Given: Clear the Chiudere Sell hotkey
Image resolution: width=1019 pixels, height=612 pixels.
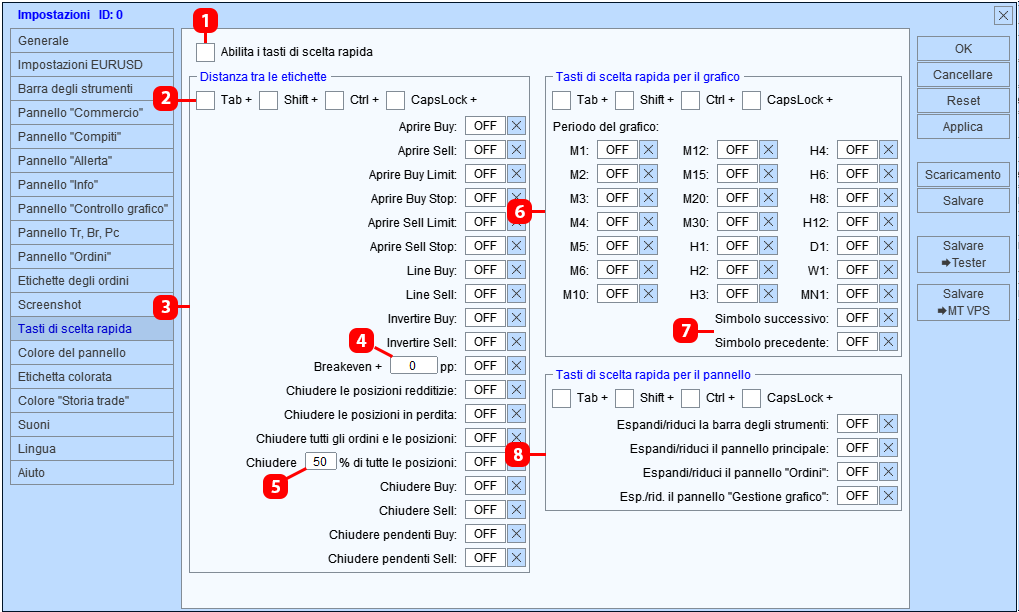Looking at the screenshot, I should (517, 511).
